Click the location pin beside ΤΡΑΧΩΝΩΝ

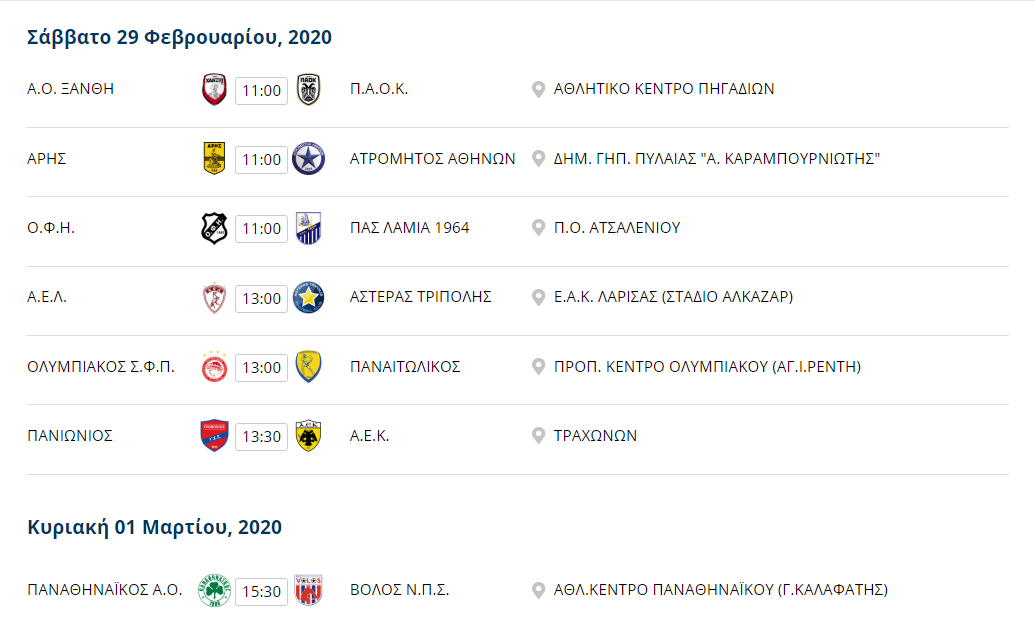coord(539,436)
